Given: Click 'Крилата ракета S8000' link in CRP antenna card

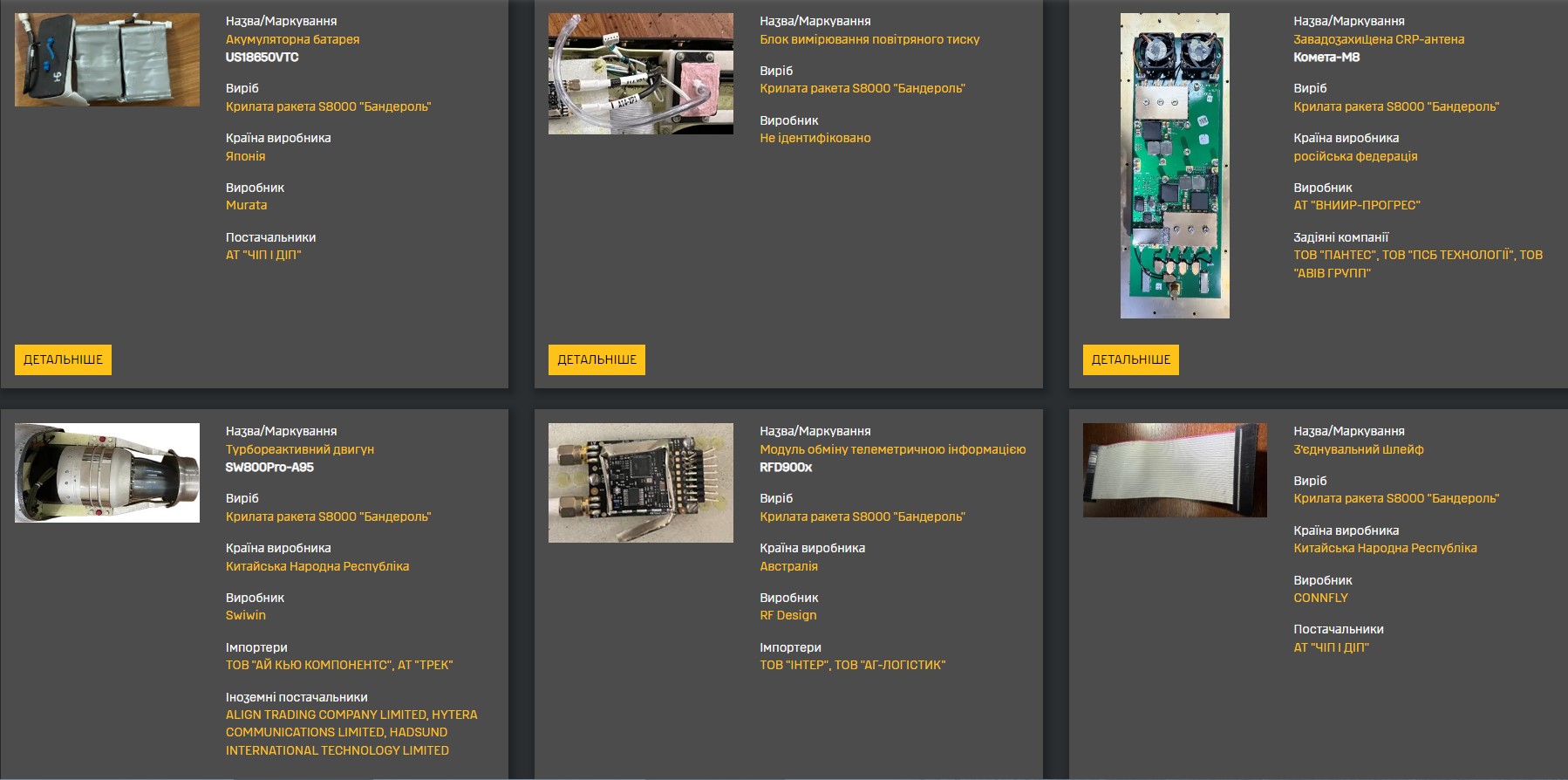Looking at the screenshot, I should click(x=1396, y=106).
